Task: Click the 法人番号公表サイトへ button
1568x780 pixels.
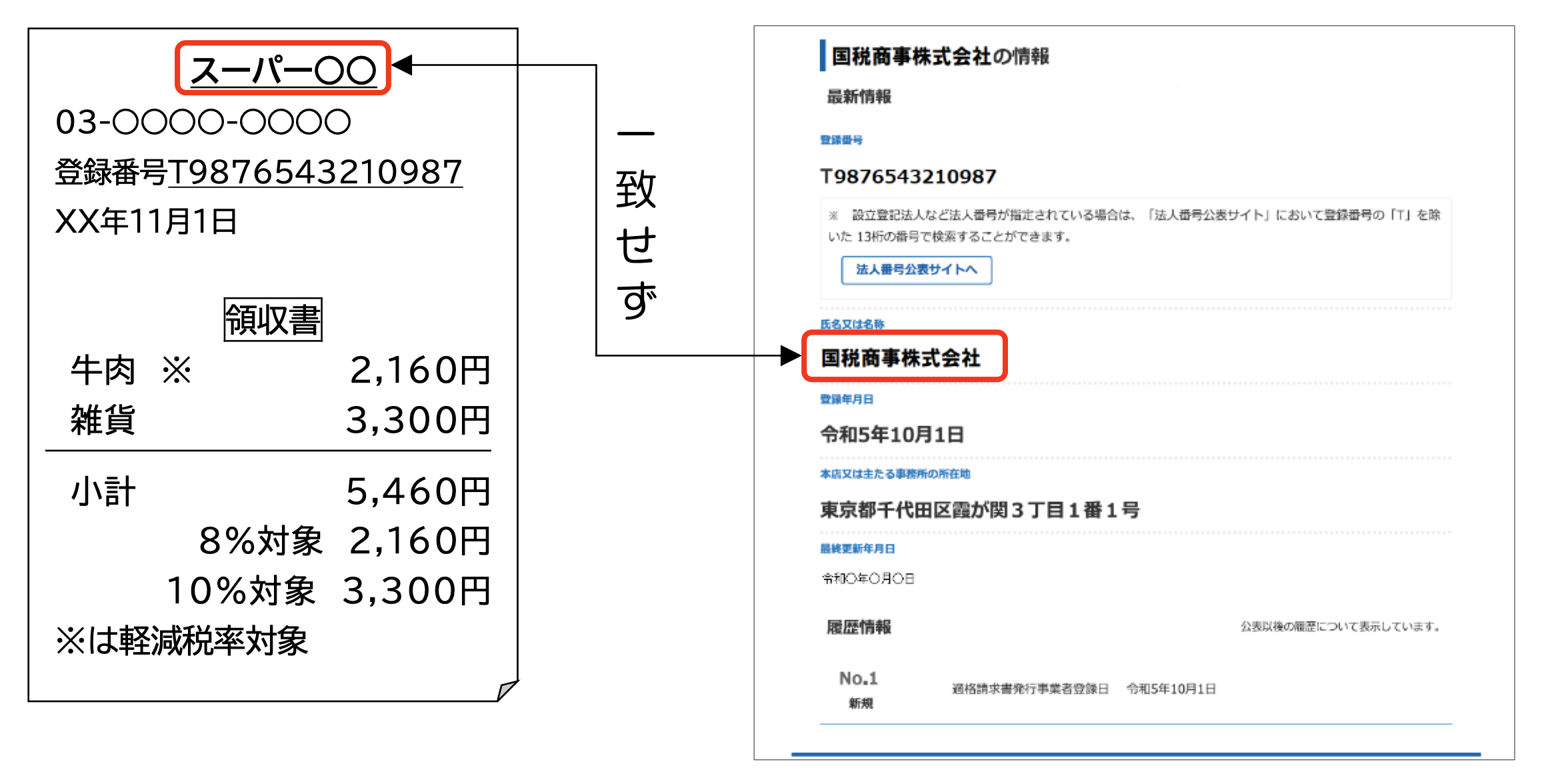Action: pos(917,270)
